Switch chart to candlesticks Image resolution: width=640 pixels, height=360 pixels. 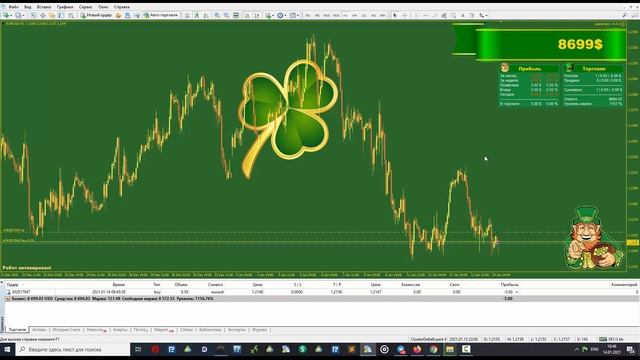click(x=196, y=15)
